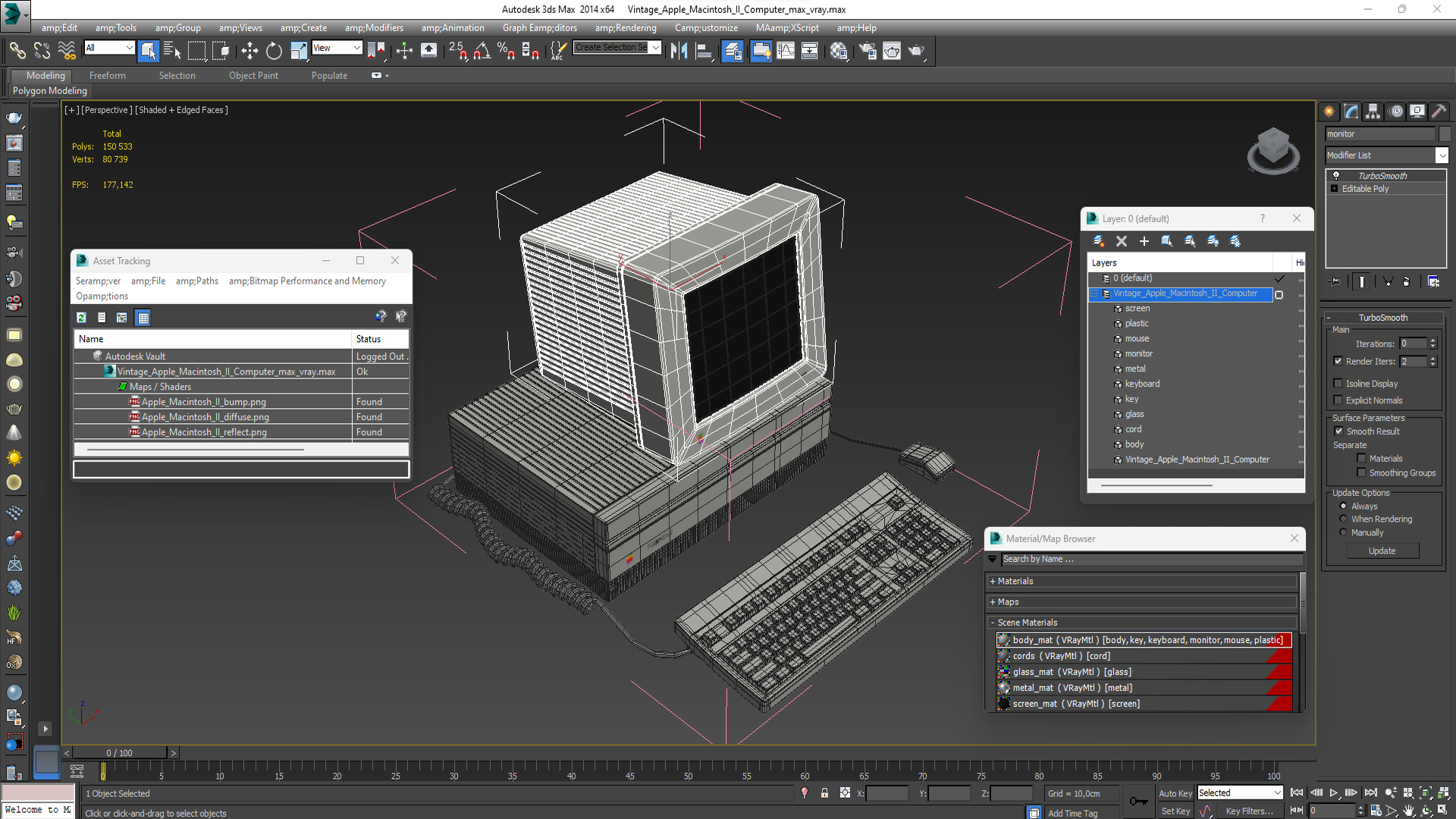Click table view icon in Asset Tracking
Screen dimensions: 1456x819
(x=143, y=318)
